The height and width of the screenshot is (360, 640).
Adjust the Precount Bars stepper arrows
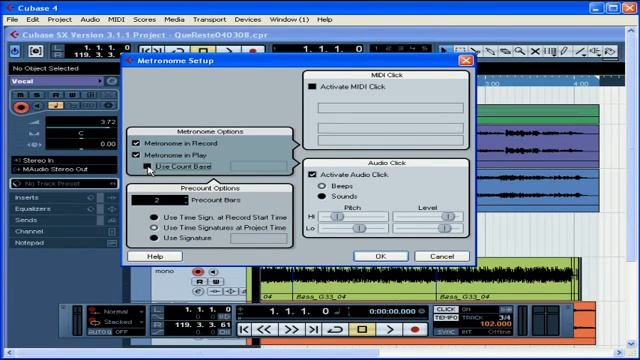[186, 200]
